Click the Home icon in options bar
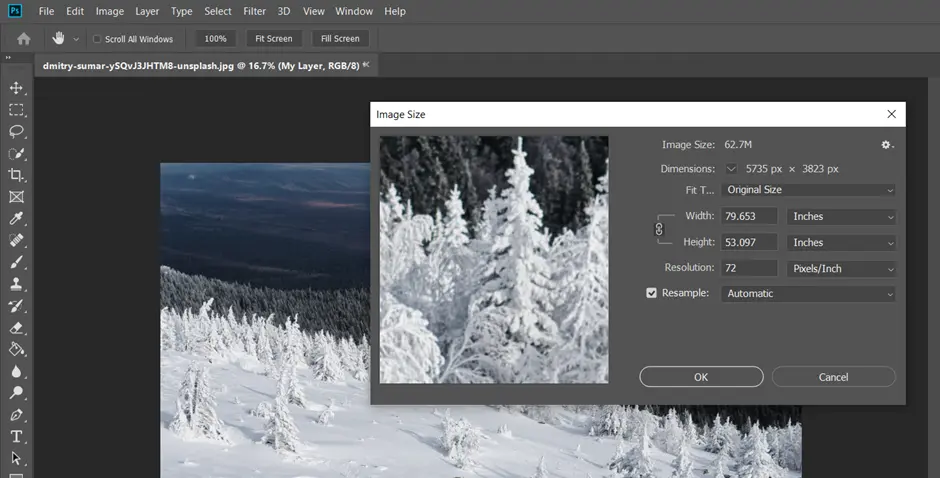Image resolution: width=940 pixels, height=478 pixels. pyautogui.click(x=23, y=39)
